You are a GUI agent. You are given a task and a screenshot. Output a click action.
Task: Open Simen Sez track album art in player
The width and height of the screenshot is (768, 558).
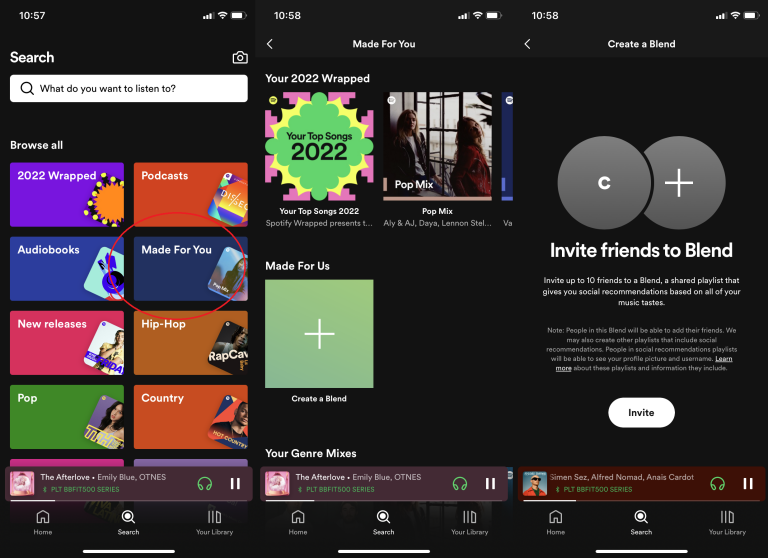(535, 484)
